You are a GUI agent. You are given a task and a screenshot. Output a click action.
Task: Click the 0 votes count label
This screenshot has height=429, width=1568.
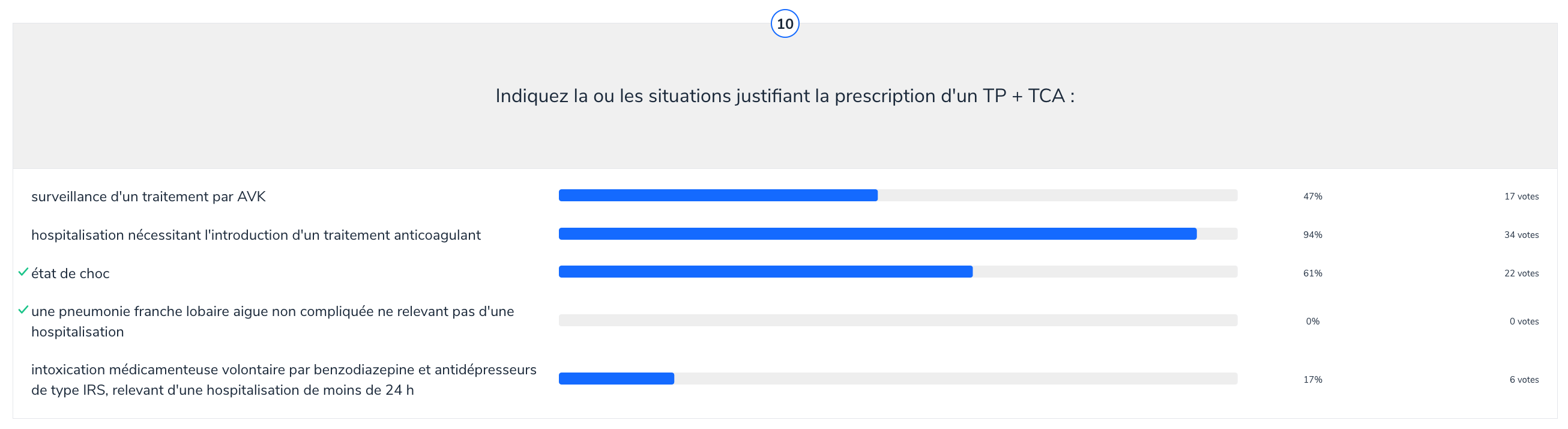point(1524,322)
